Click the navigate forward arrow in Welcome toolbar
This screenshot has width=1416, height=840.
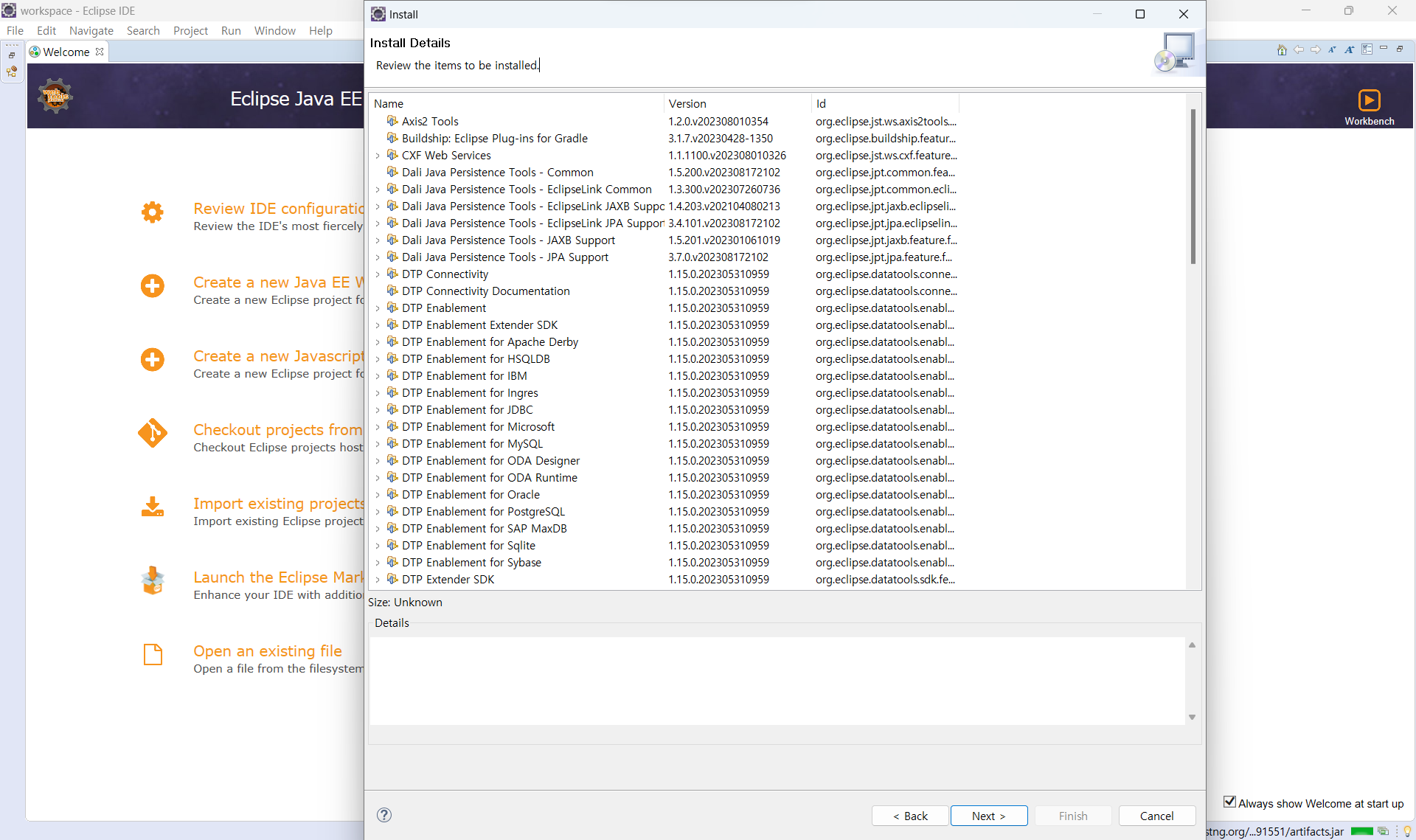pos(1316,49)
